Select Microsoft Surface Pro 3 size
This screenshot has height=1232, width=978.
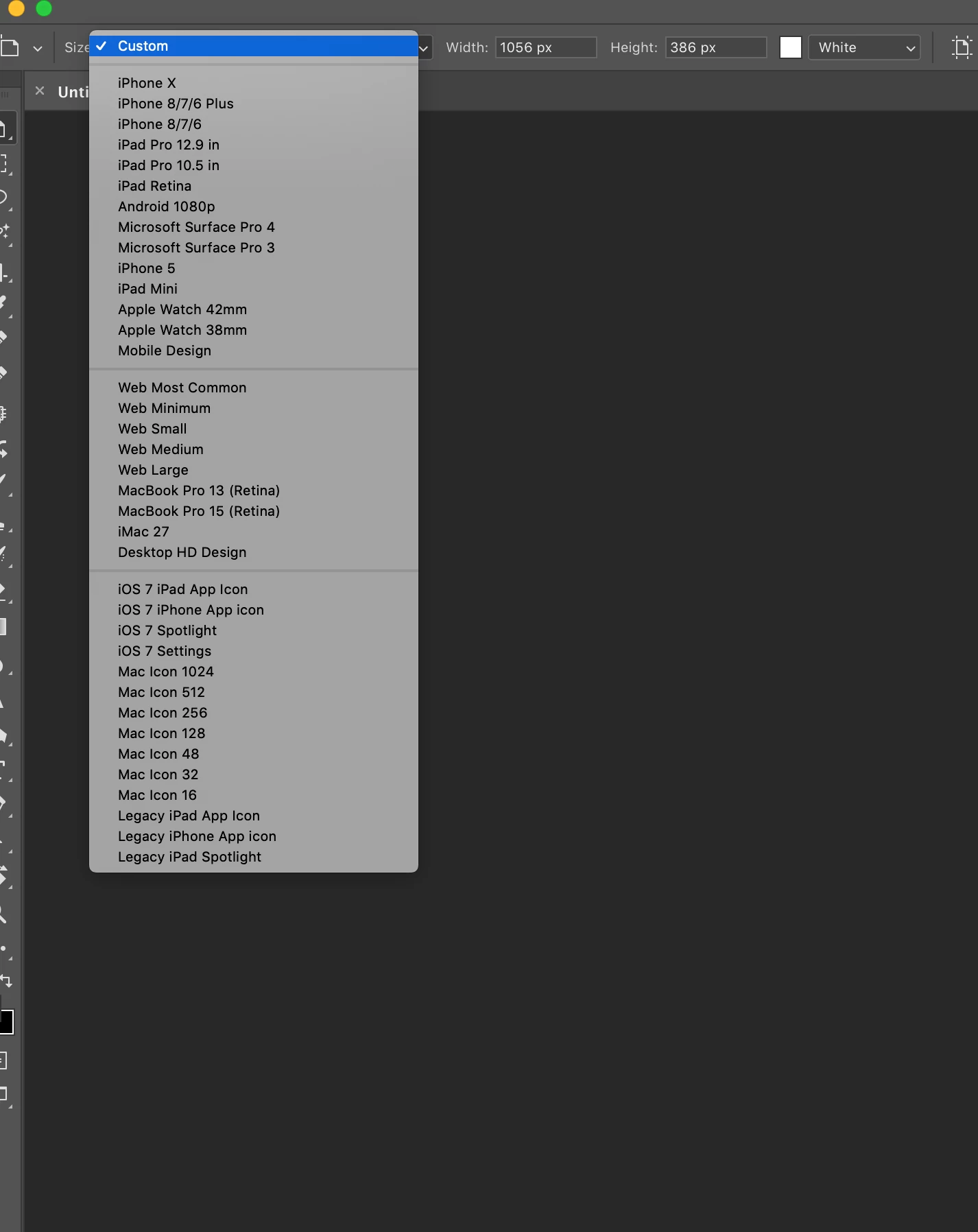point(254,248)
